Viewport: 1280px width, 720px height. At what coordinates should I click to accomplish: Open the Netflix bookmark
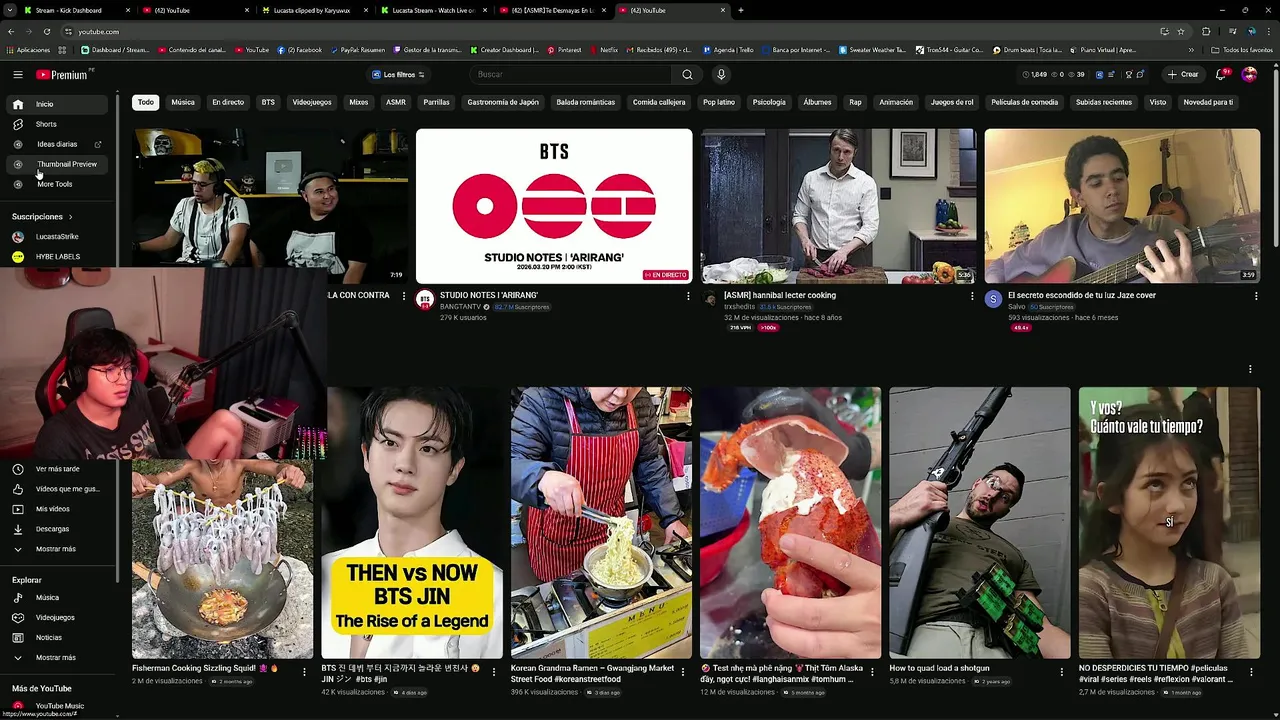[x=603, y=50]
